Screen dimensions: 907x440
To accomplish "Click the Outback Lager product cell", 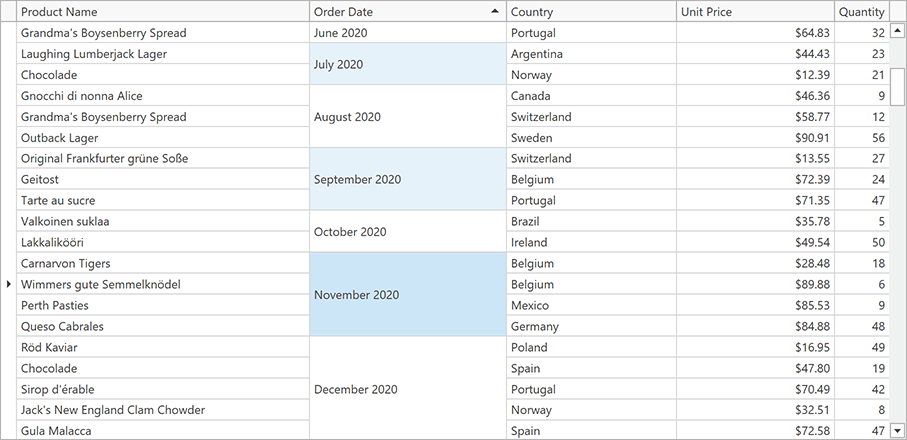I will (x=160, y=138).
